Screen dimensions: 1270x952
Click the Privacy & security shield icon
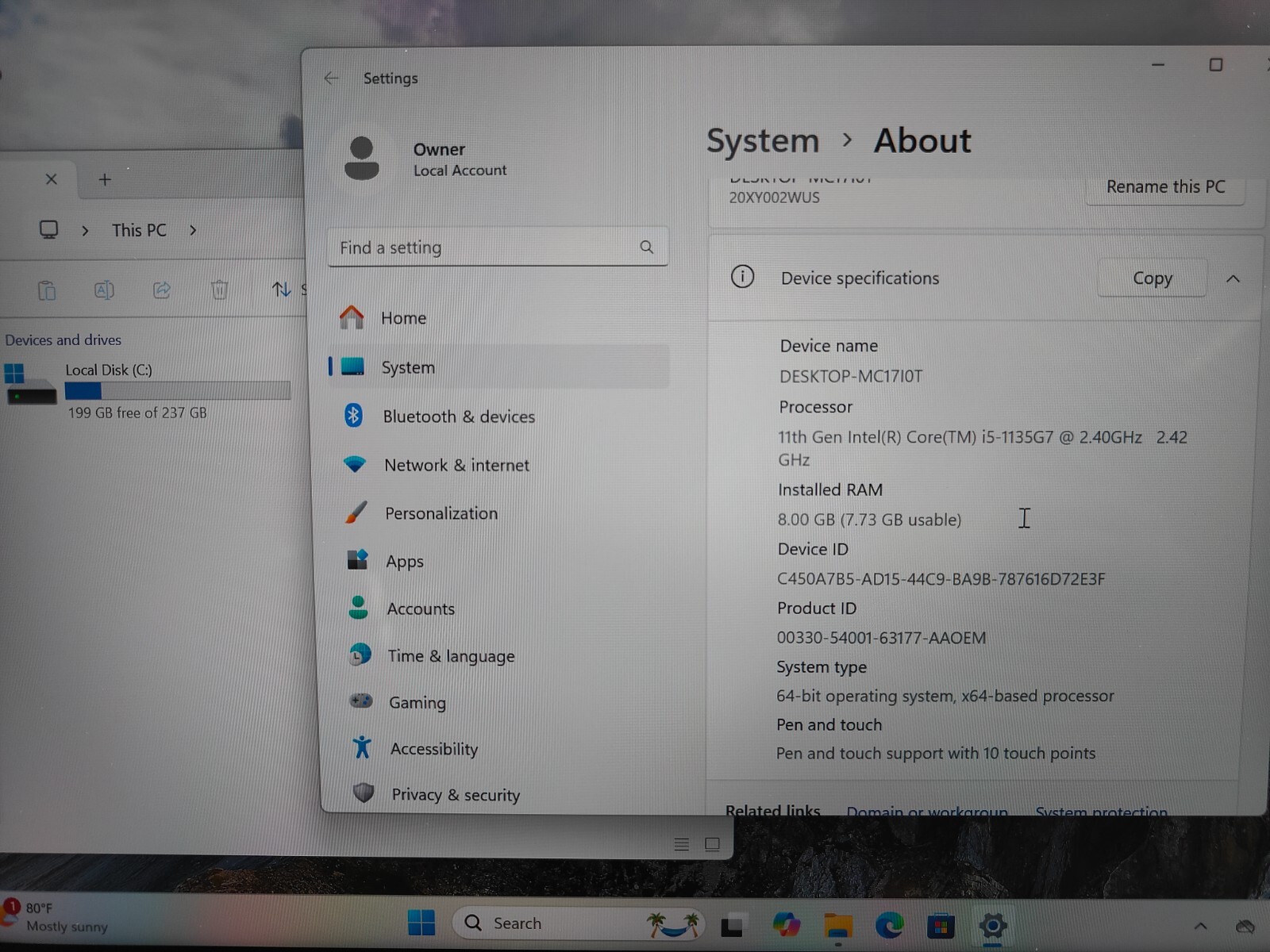click(364, 793)
